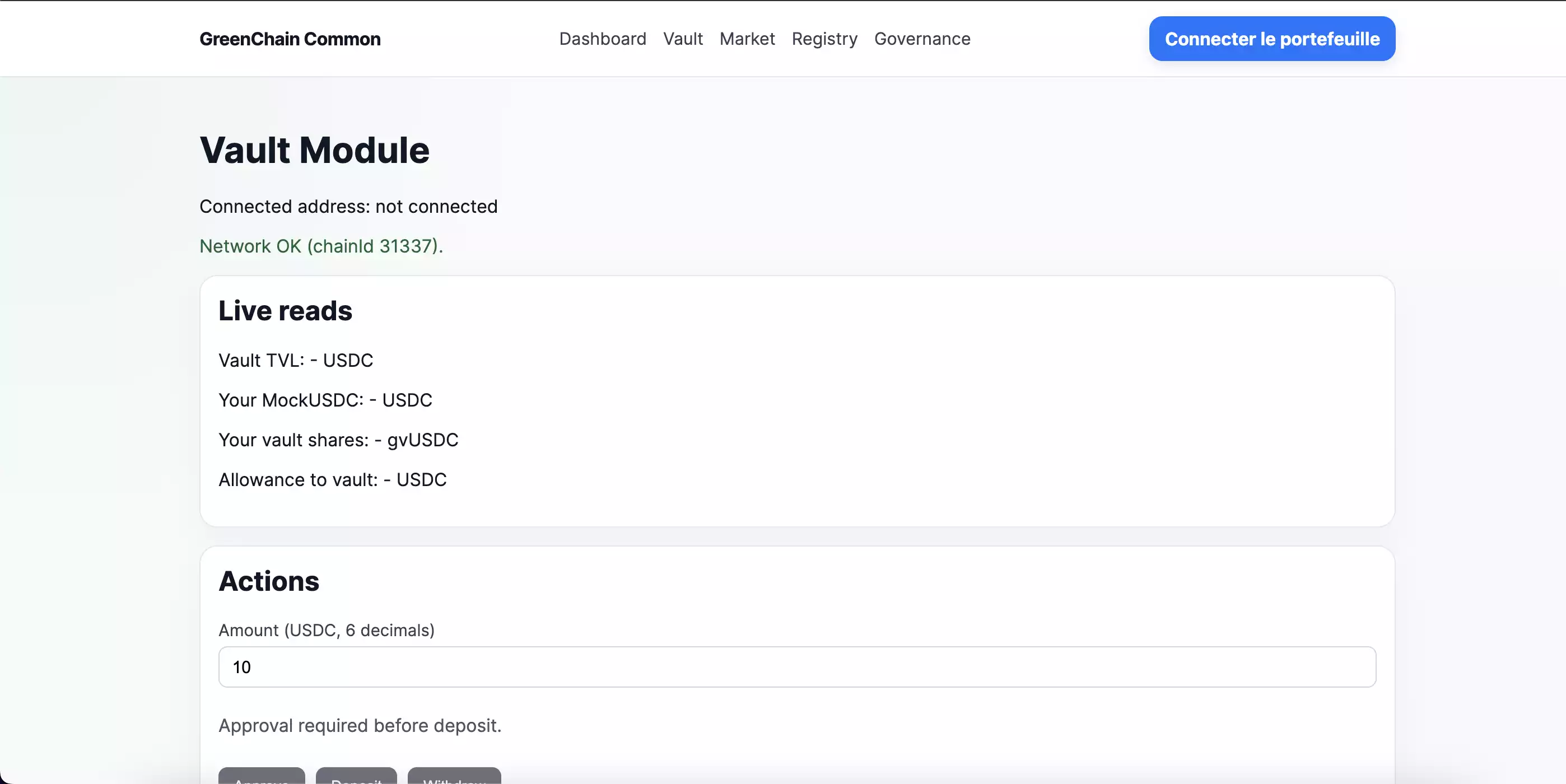Click the Connecter le portefeuille button

pyautogui.click(x=1272, y=39)
